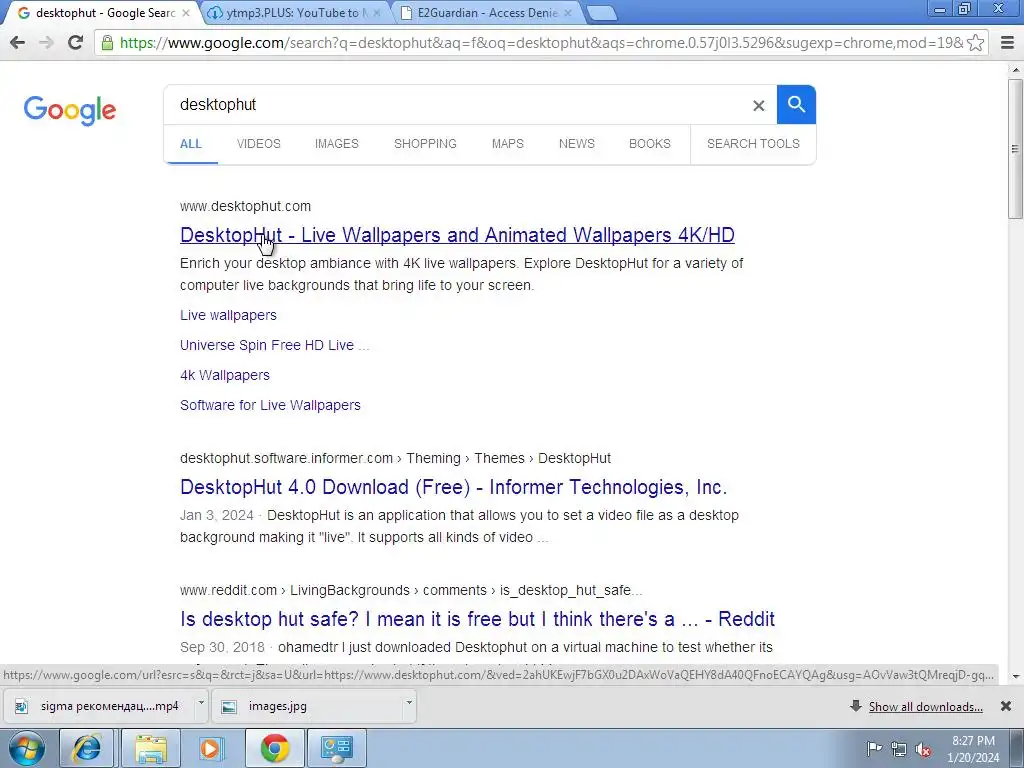Select the ALL search filter
Viewport: 1024px width, 768px height.
191,144
